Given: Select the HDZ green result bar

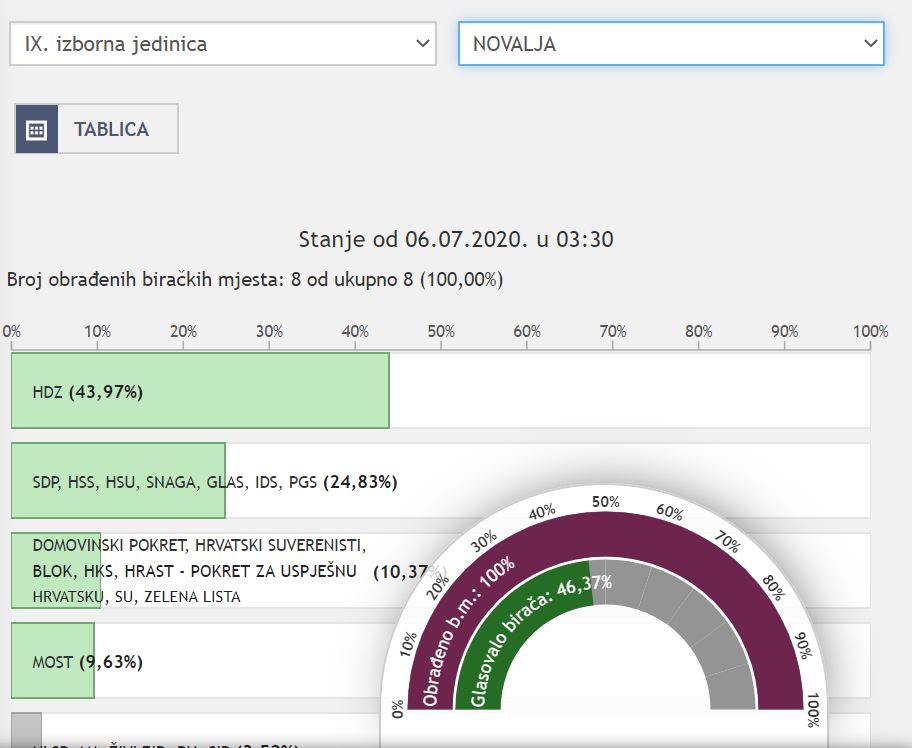Looking at the screenshot, I should [200, 391].
